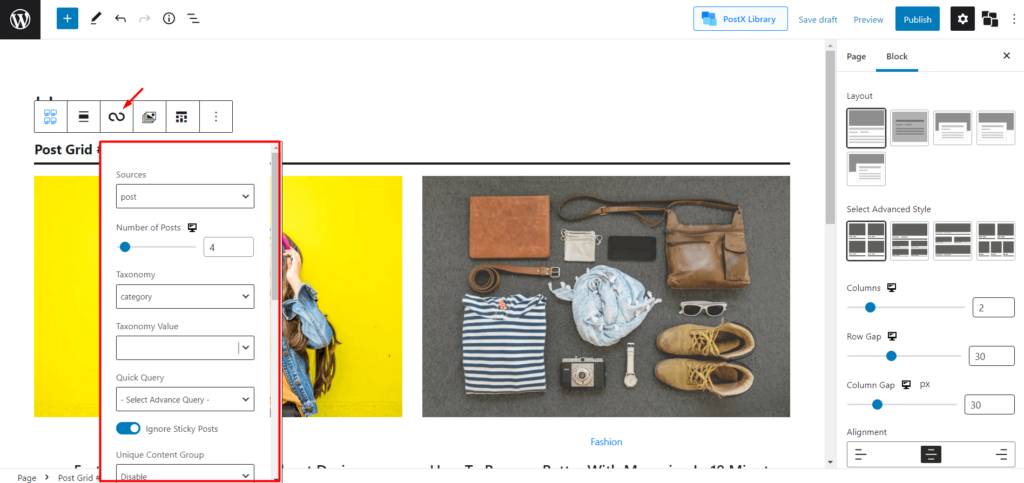Click the Row Gap value field
The width and height of the screenshot is (1024, 483).
pyautogui.click(x=991, y=356)
